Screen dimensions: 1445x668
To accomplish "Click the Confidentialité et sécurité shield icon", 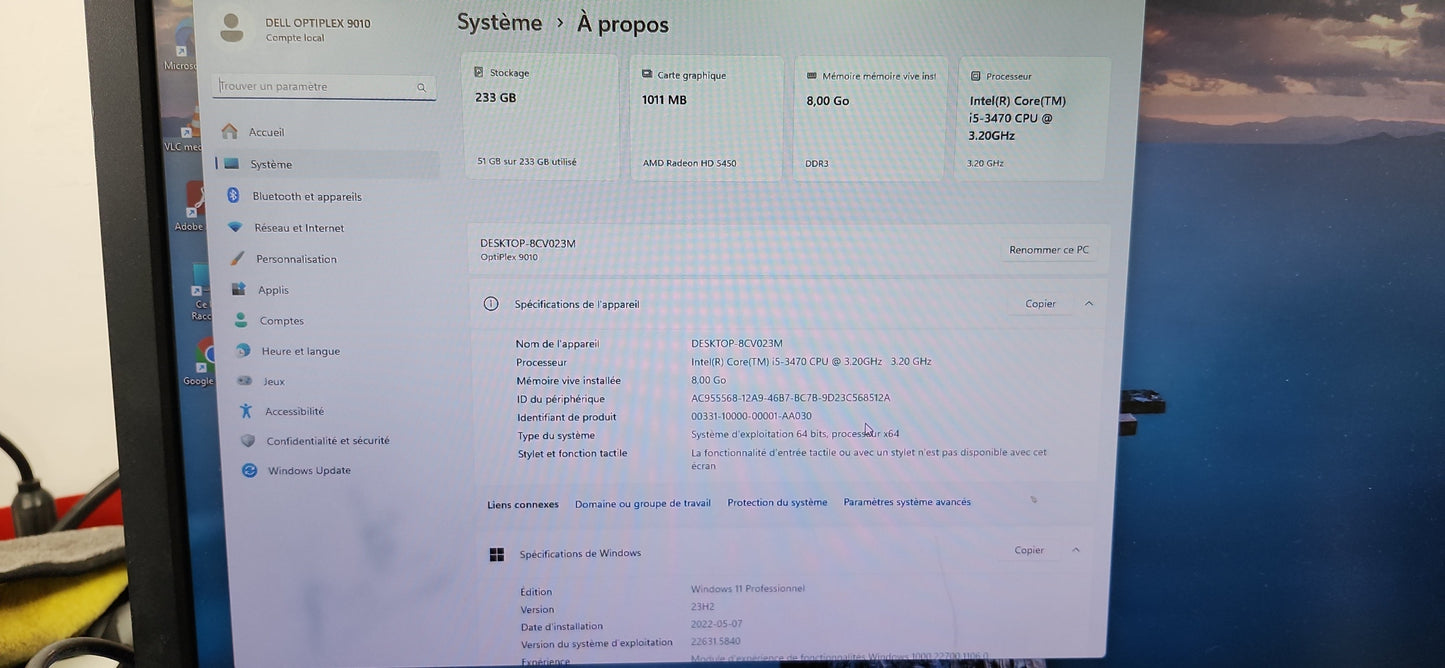I will [248, 440].
